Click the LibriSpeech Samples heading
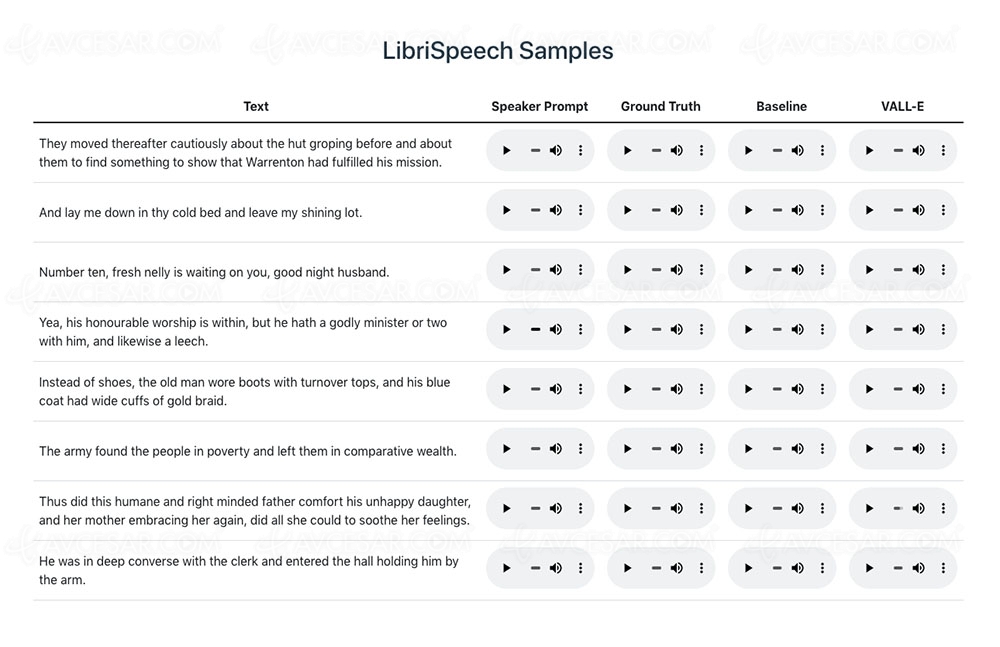 coord(498,52)
